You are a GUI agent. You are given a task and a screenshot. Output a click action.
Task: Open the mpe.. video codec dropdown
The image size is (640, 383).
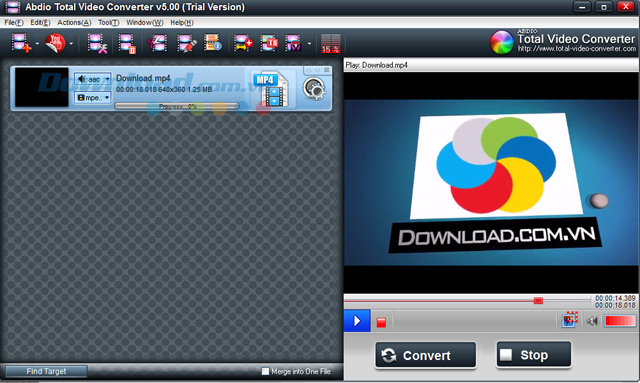click(x=93, y=98)
